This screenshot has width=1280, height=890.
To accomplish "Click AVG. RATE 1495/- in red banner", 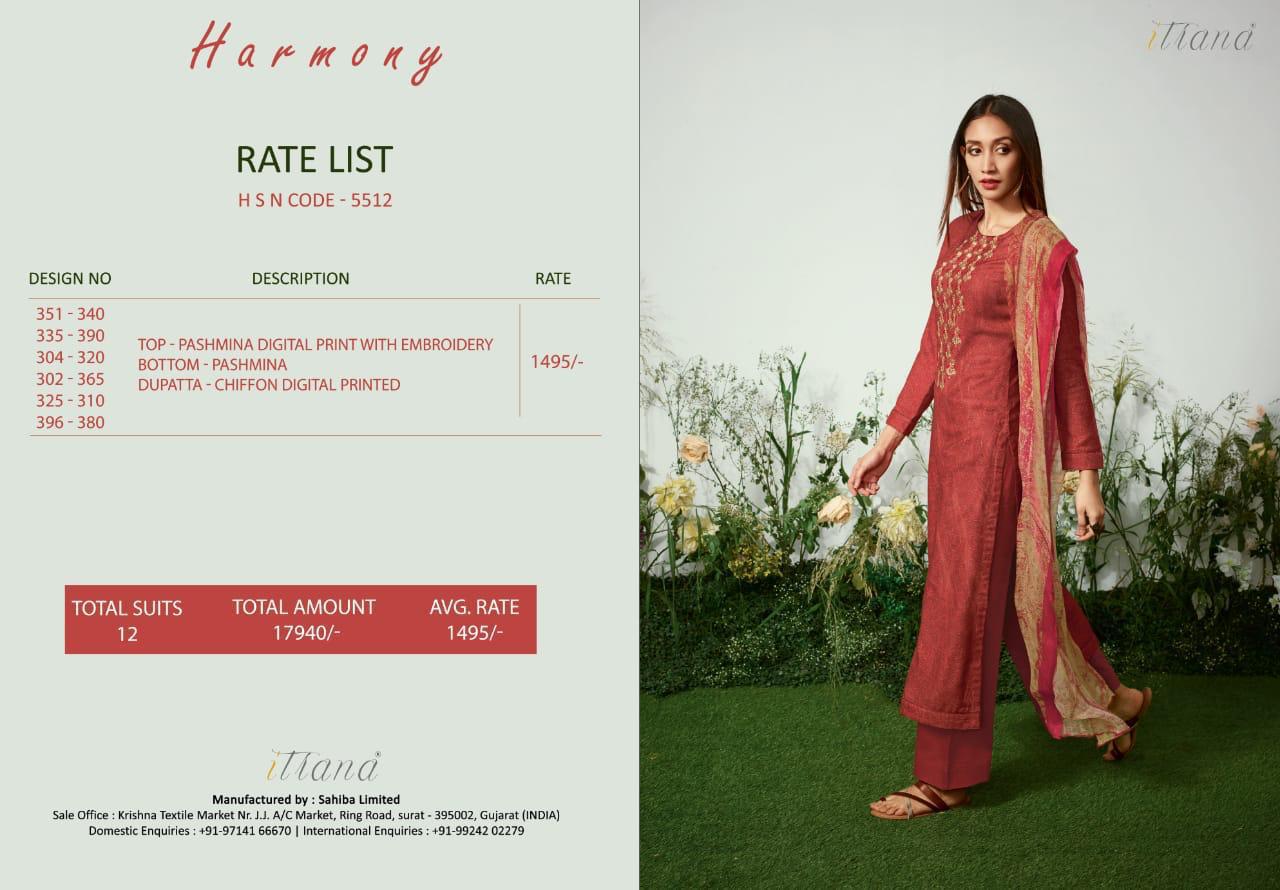I will coord(475,619).
